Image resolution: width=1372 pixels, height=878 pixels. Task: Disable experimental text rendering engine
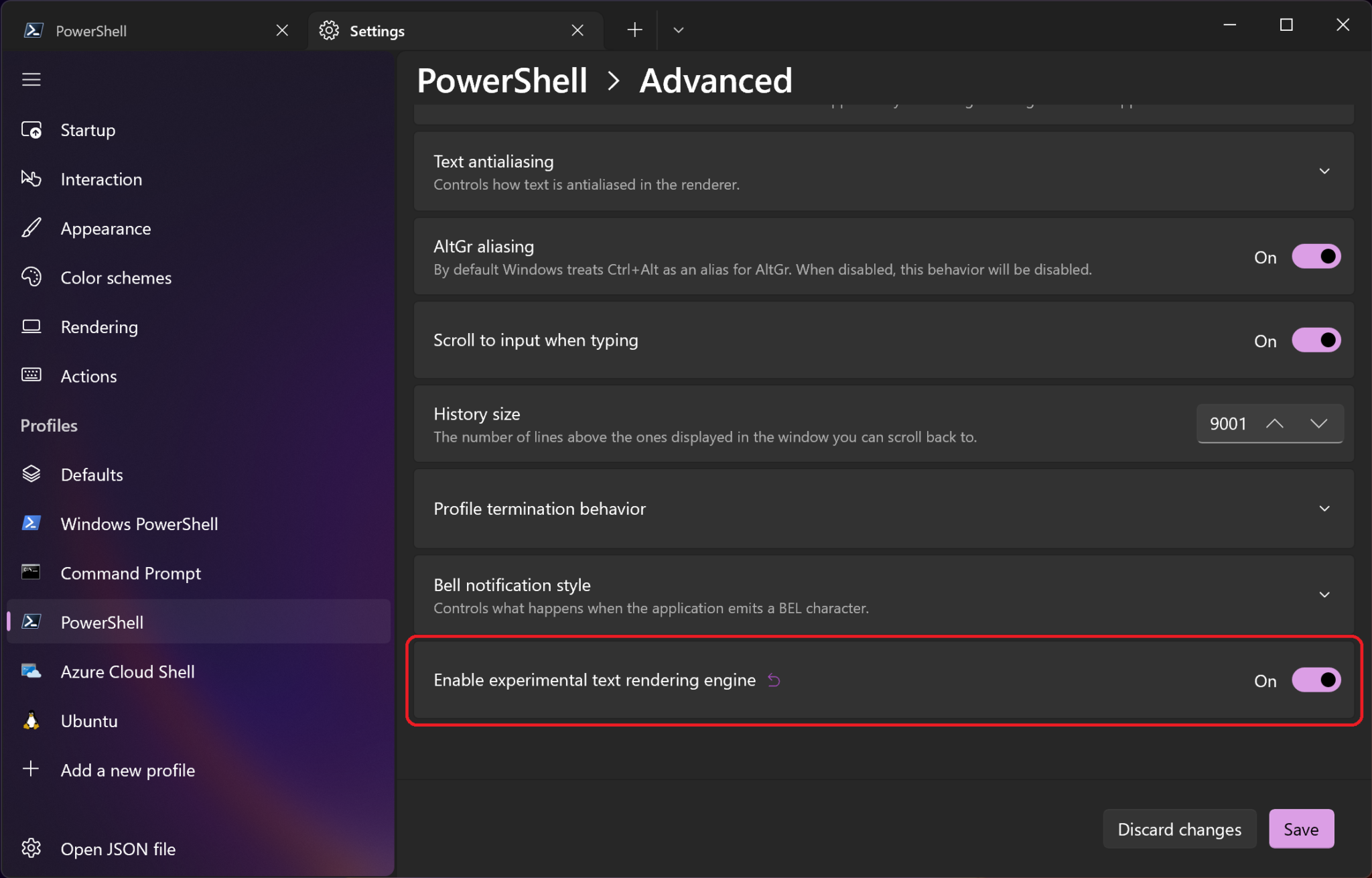1316,680
